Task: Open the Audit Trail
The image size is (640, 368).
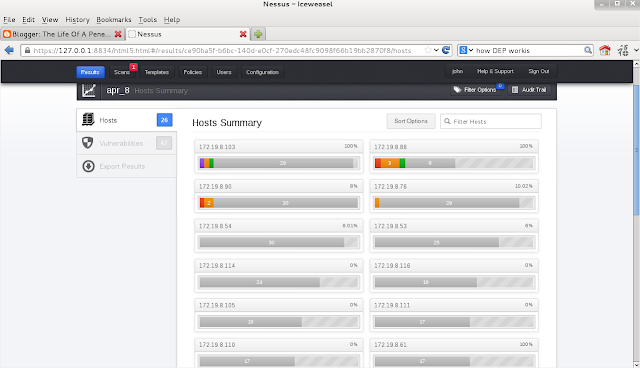Action: click(529, 90)
